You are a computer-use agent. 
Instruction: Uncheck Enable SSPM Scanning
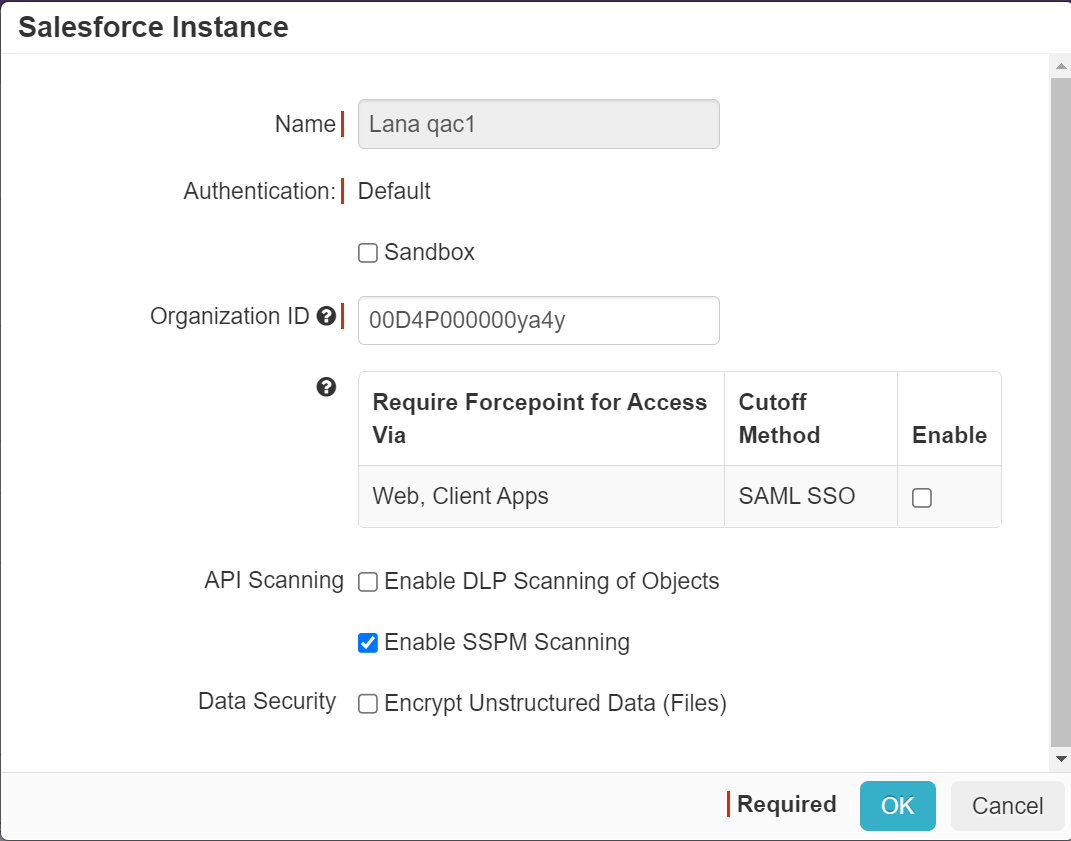tap(367, 643)
